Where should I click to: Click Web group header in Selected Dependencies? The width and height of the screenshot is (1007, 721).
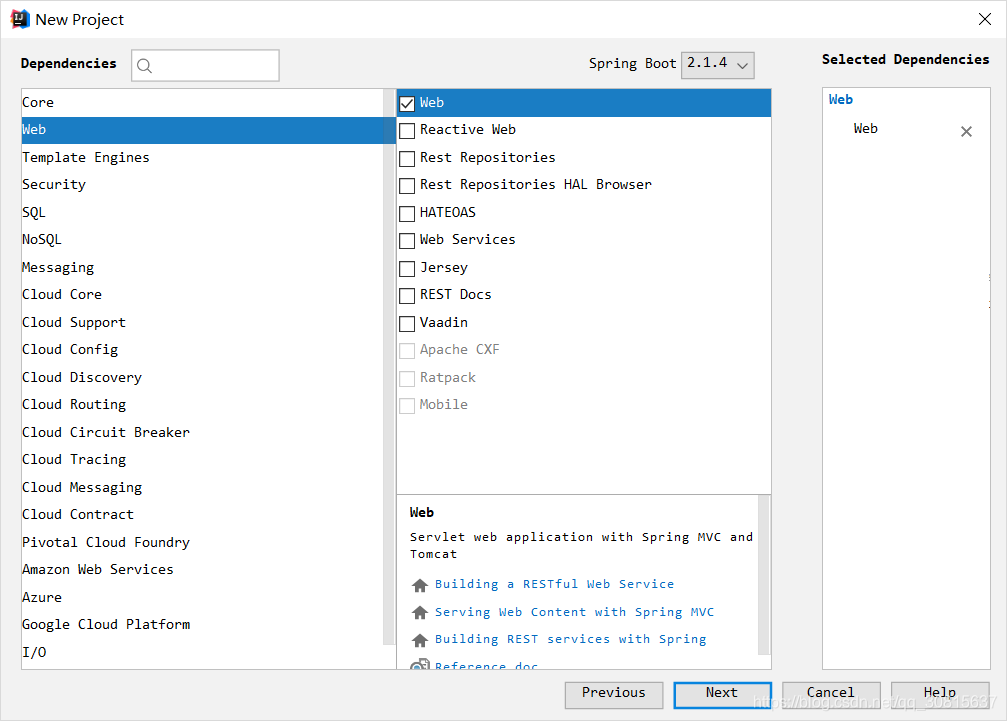841,100
